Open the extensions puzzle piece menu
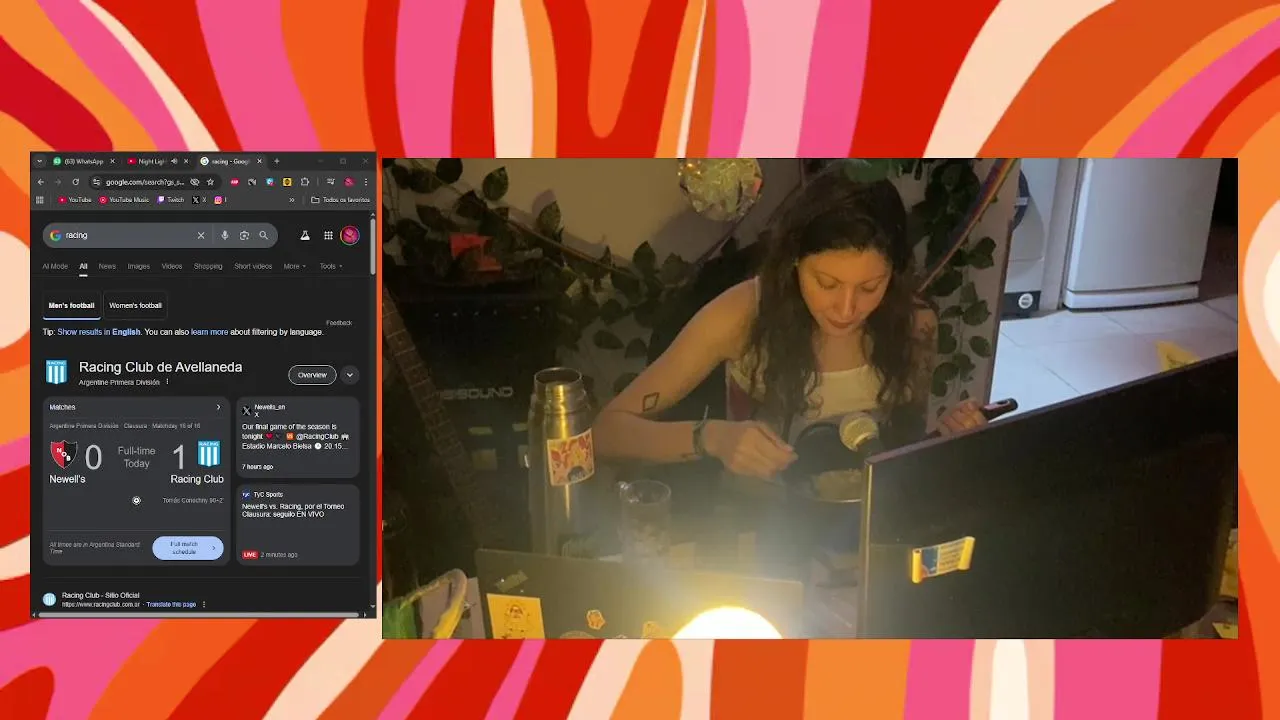1280x720 pixels. click(x=305, y=182)
